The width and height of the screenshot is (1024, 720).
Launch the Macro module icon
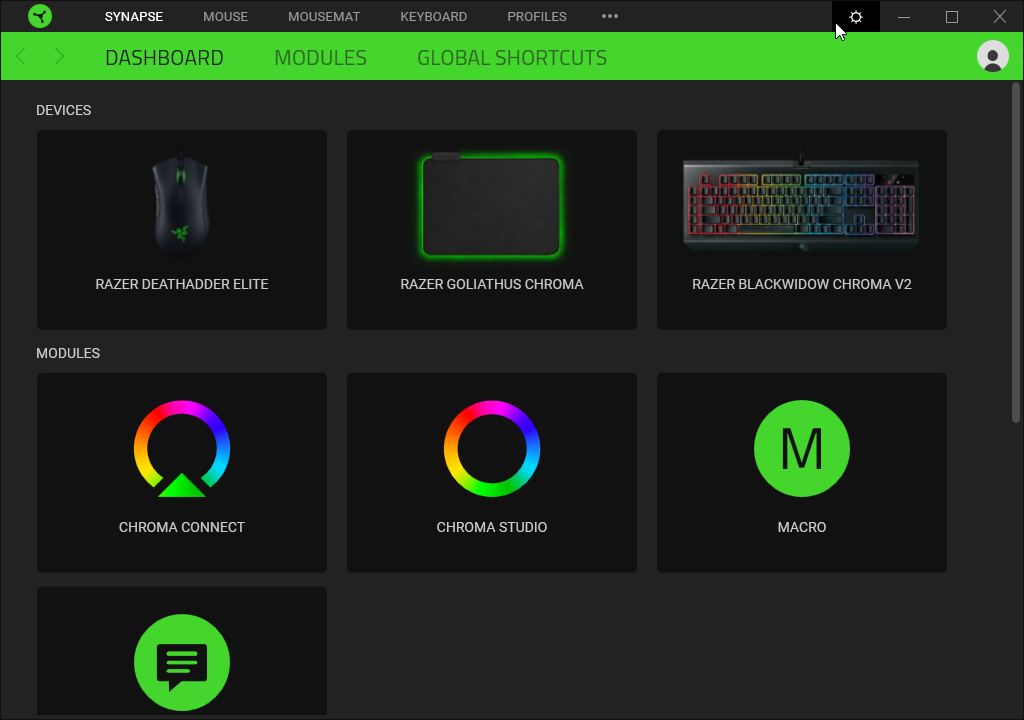point(802,449)
